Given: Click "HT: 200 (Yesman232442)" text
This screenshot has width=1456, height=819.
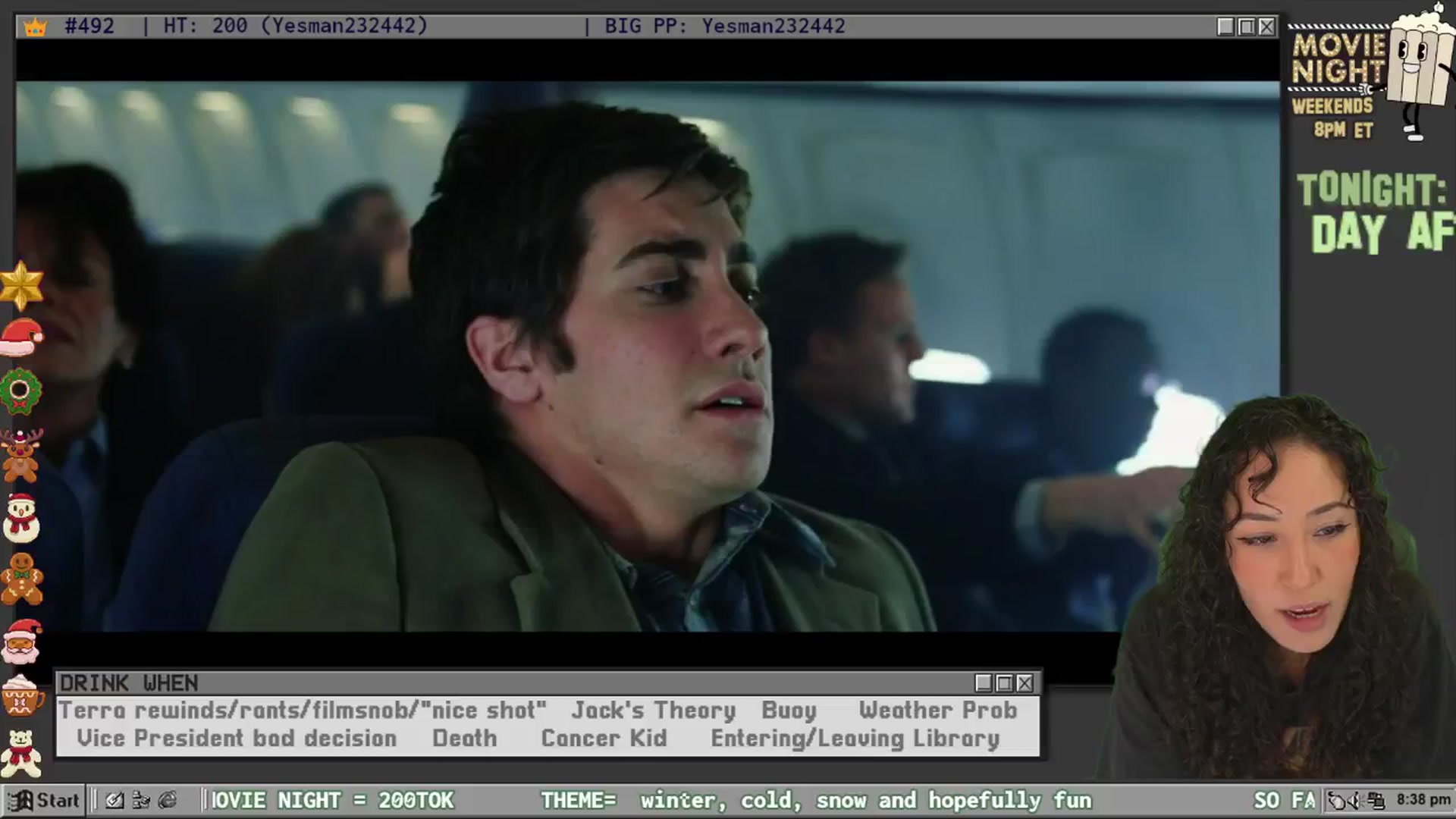Looking at the screenshot, I should pyautogui.click(x=296, y=27).
